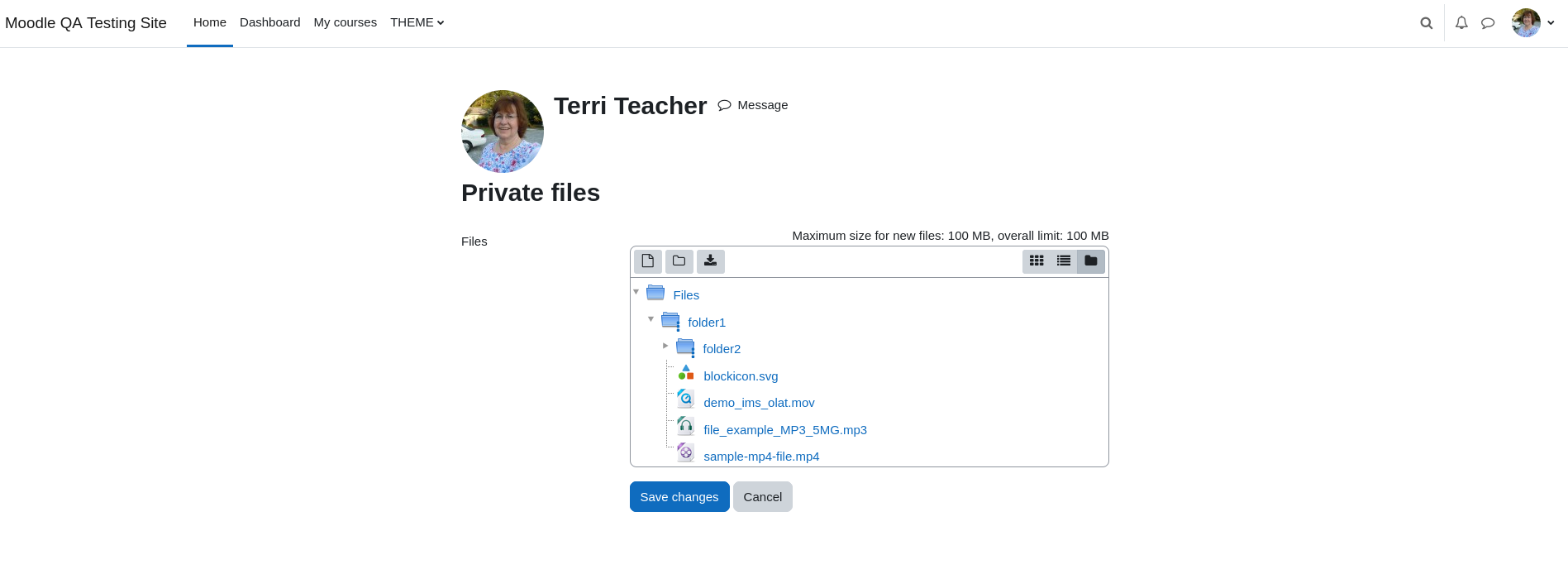
Task: Click the Cancel button
Action: [x=763, y=497]
